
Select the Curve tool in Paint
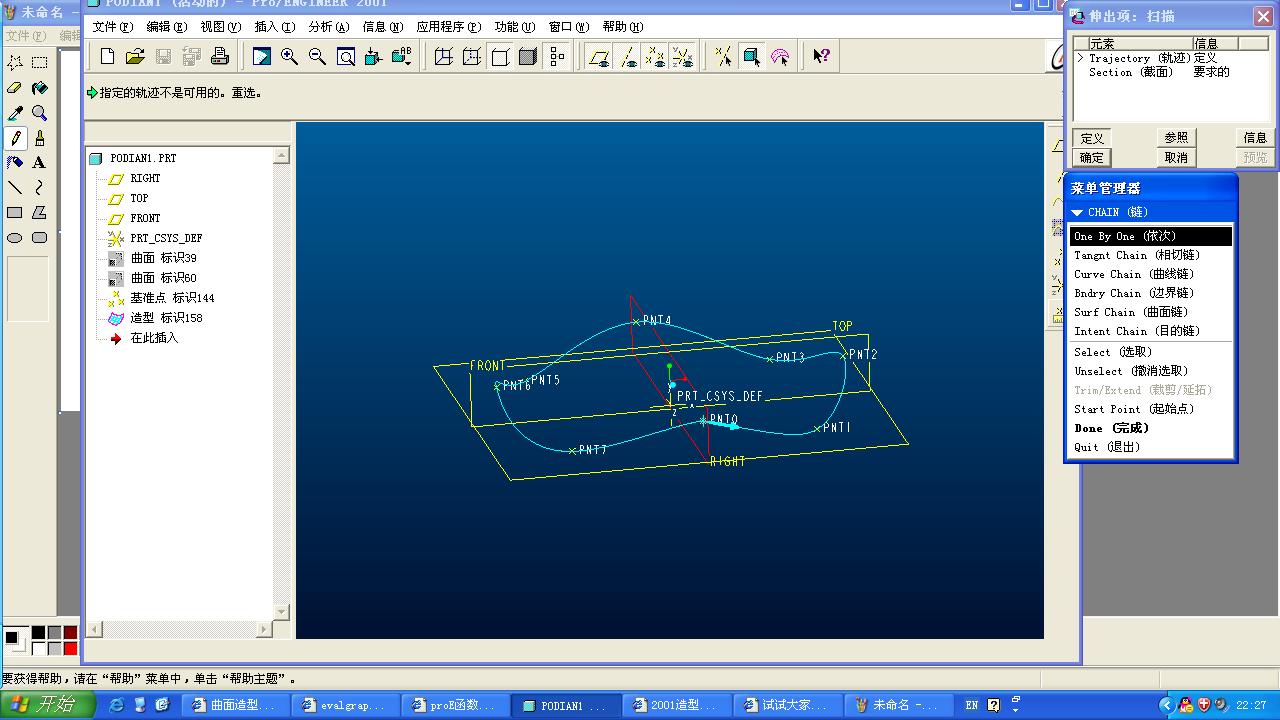click(x=39, y=187)
